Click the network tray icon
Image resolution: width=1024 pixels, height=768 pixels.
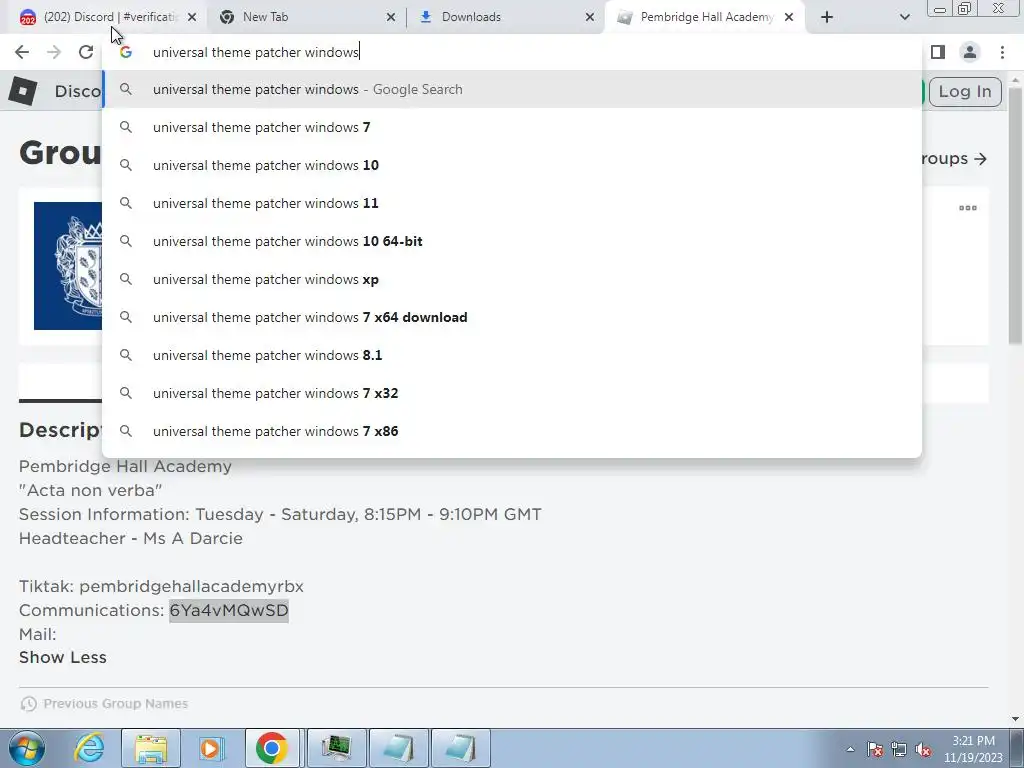899,749
